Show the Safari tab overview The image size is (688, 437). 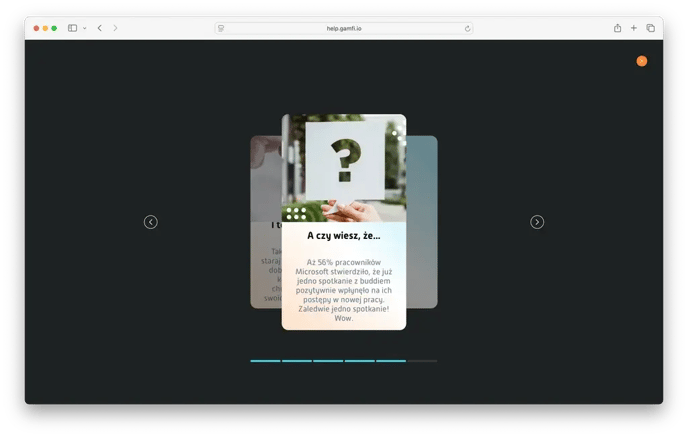point(650,28)
